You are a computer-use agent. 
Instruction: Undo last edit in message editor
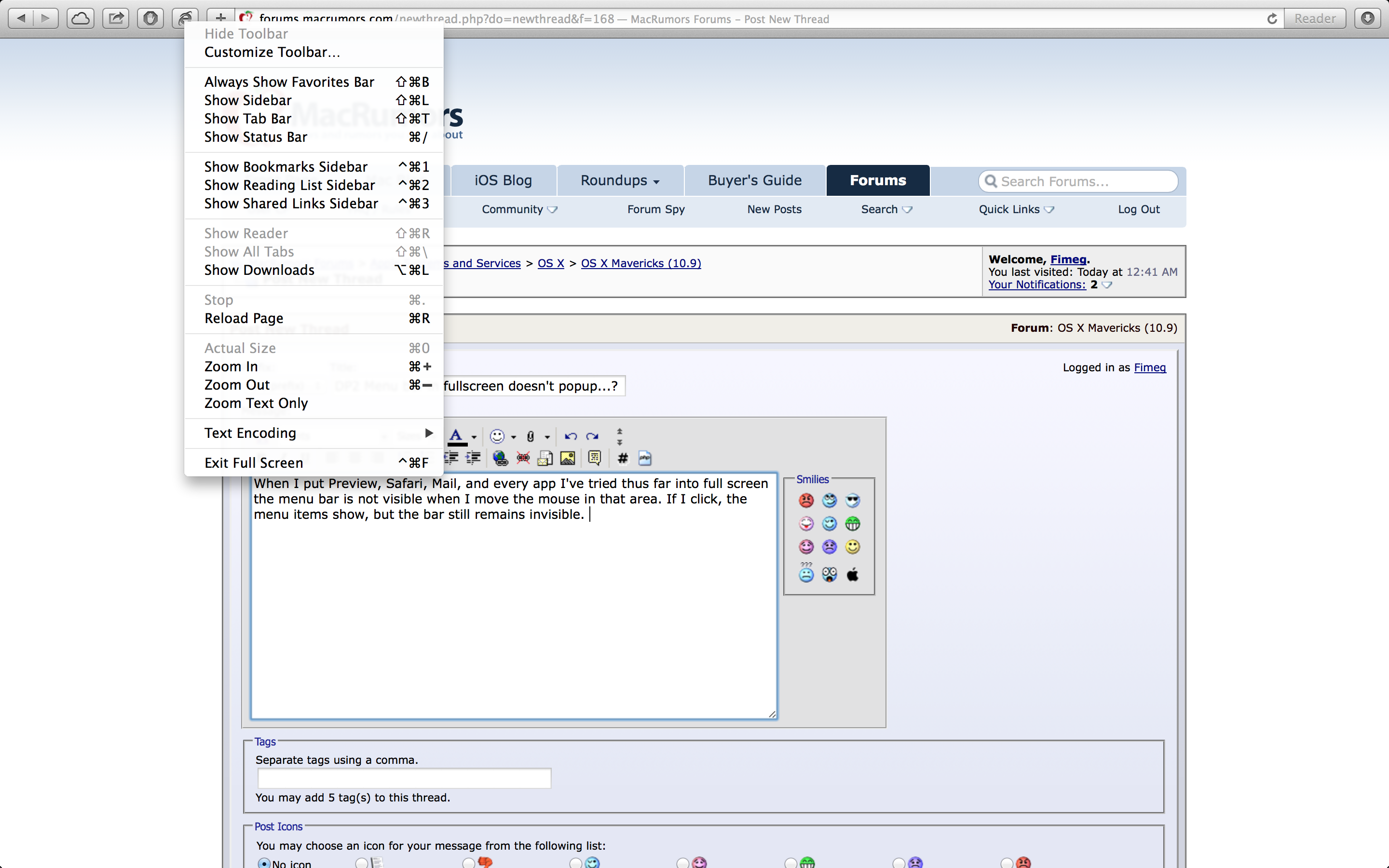click(571, 436)
